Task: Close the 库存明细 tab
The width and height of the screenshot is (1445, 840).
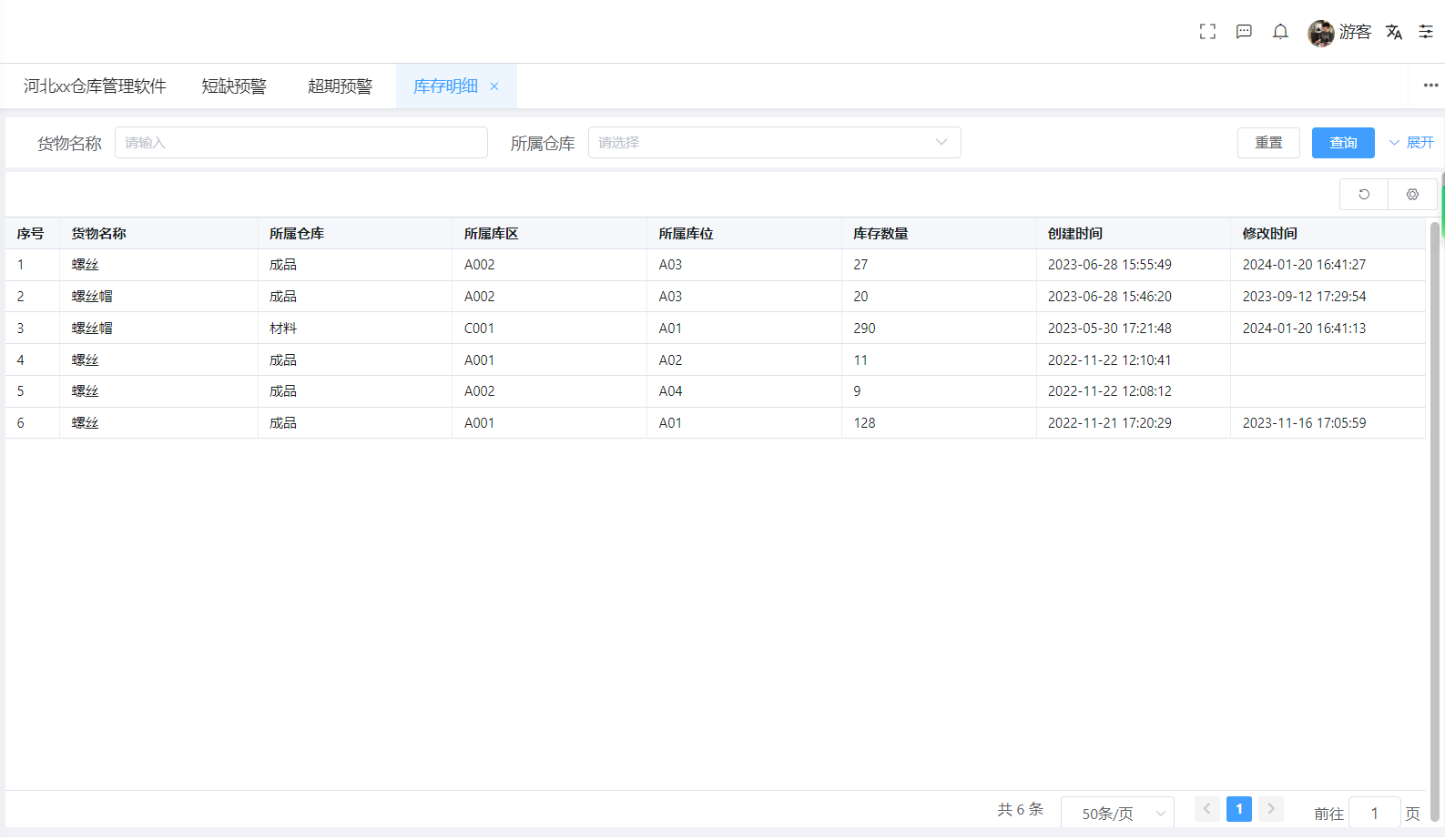Action: (494, 86)
